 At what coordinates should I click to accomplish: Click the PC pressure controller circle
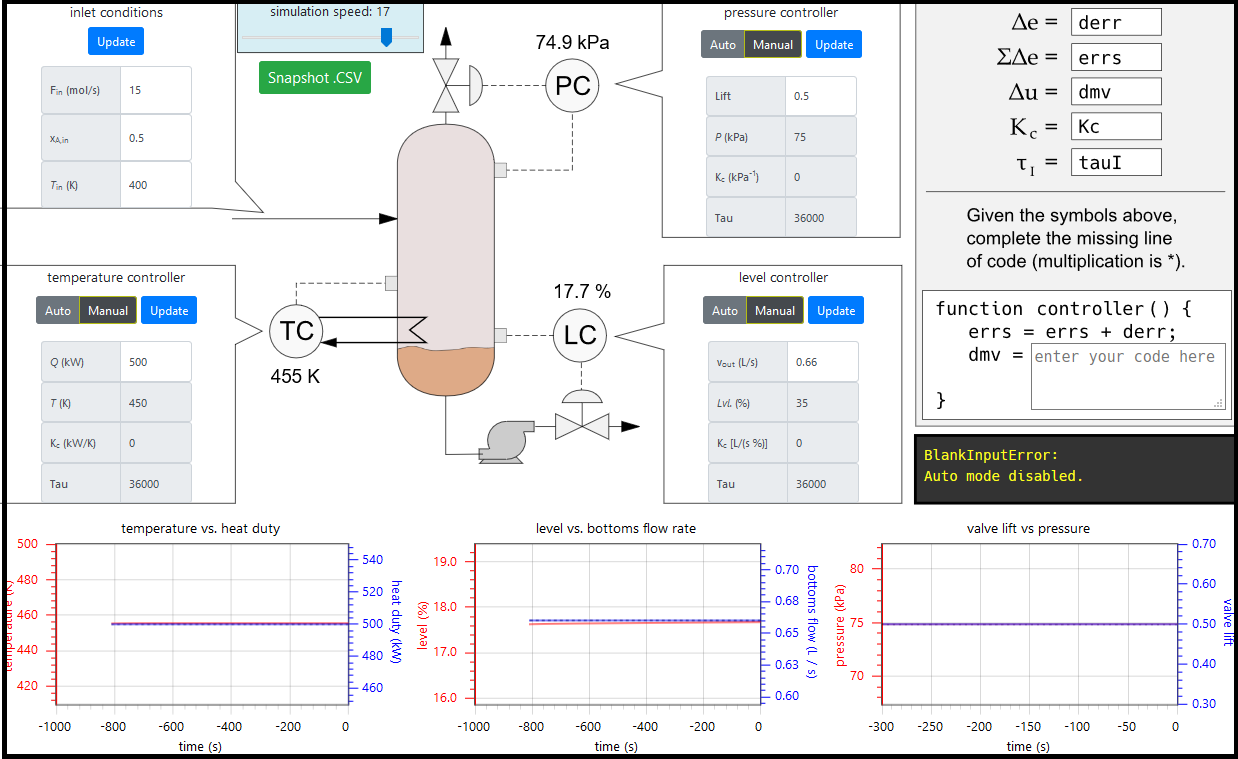(x=573, y=86)
